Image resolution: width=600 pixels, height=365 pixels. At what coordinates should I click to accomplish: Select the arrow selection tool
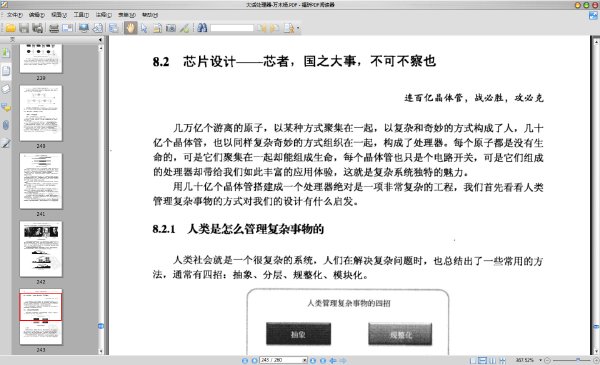point(144,28)
